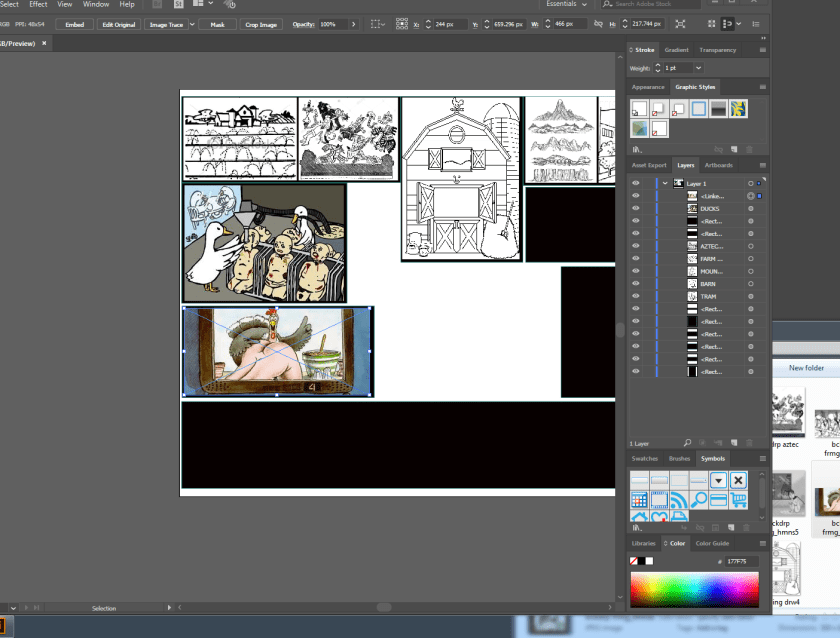Select the magnifier search symbol
Viewport: 840px width, 638px height.
click(x=699, y=500)
